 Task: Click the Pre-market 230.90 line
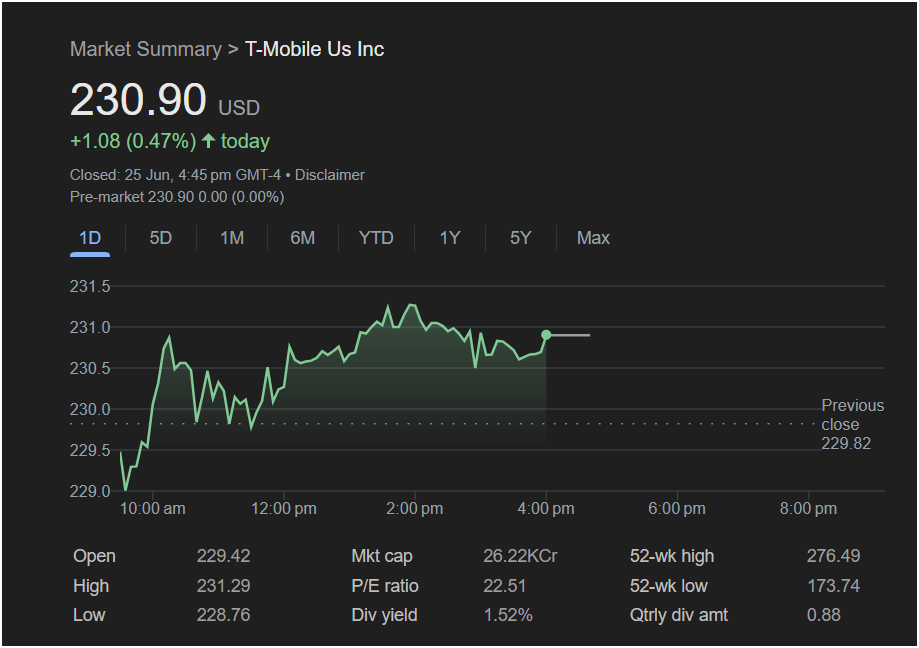tap(177, 197)
